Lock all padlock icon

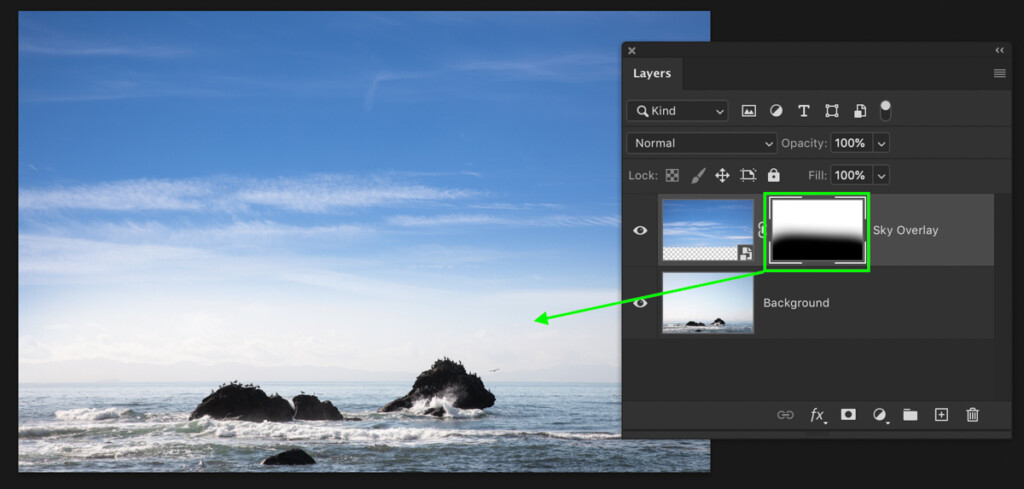click(x=774, y=175)
